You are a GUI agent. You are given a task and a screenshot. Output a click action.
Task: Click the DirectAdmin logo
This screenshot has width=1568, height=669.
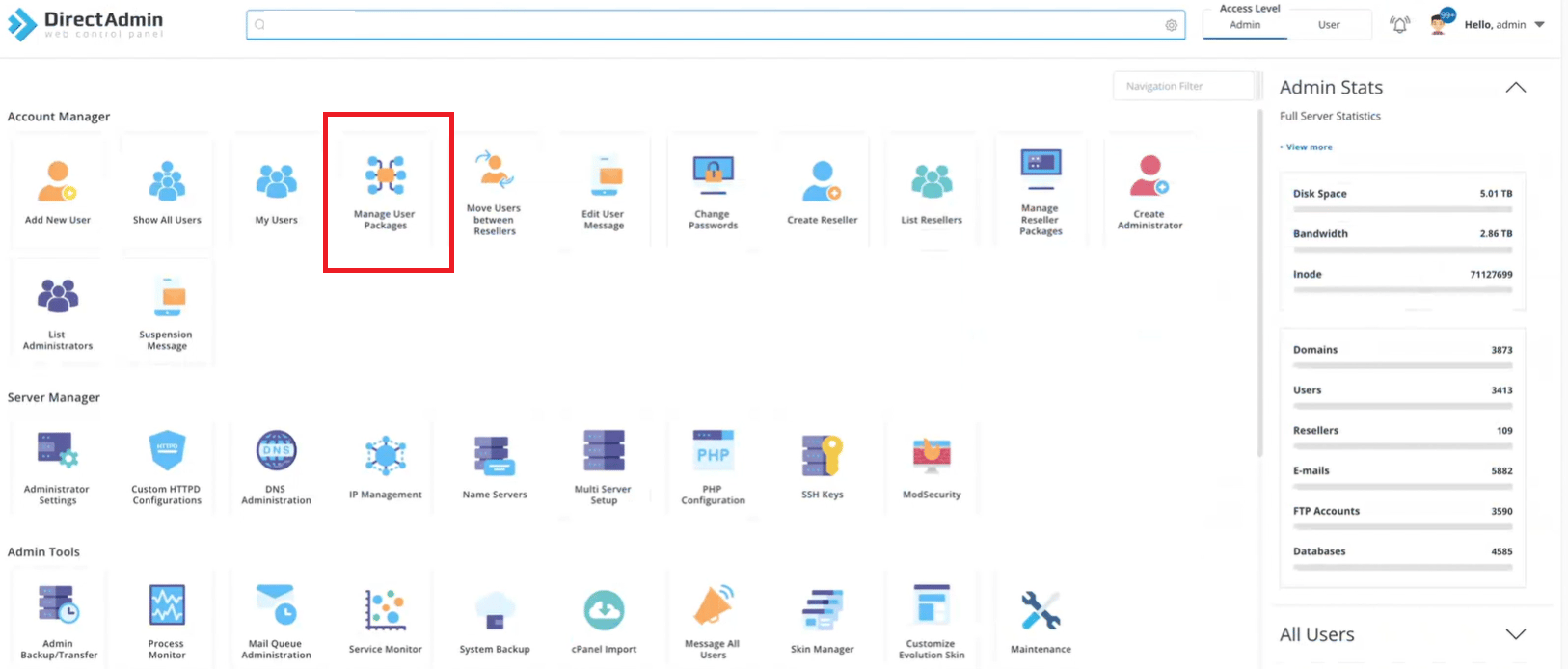click(x=85, y=24)
